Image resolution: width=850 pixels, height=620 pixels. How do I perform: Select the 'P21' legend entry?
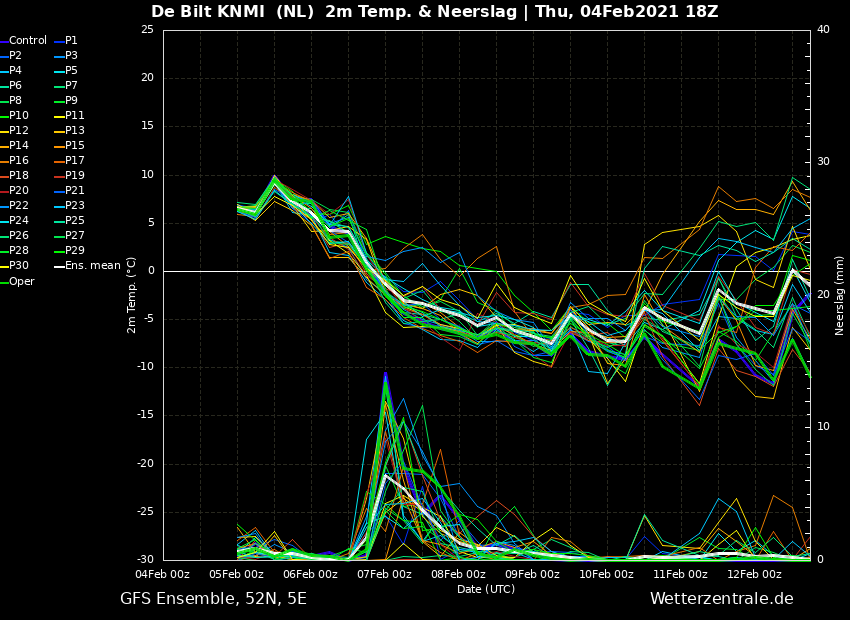[69, 190]
